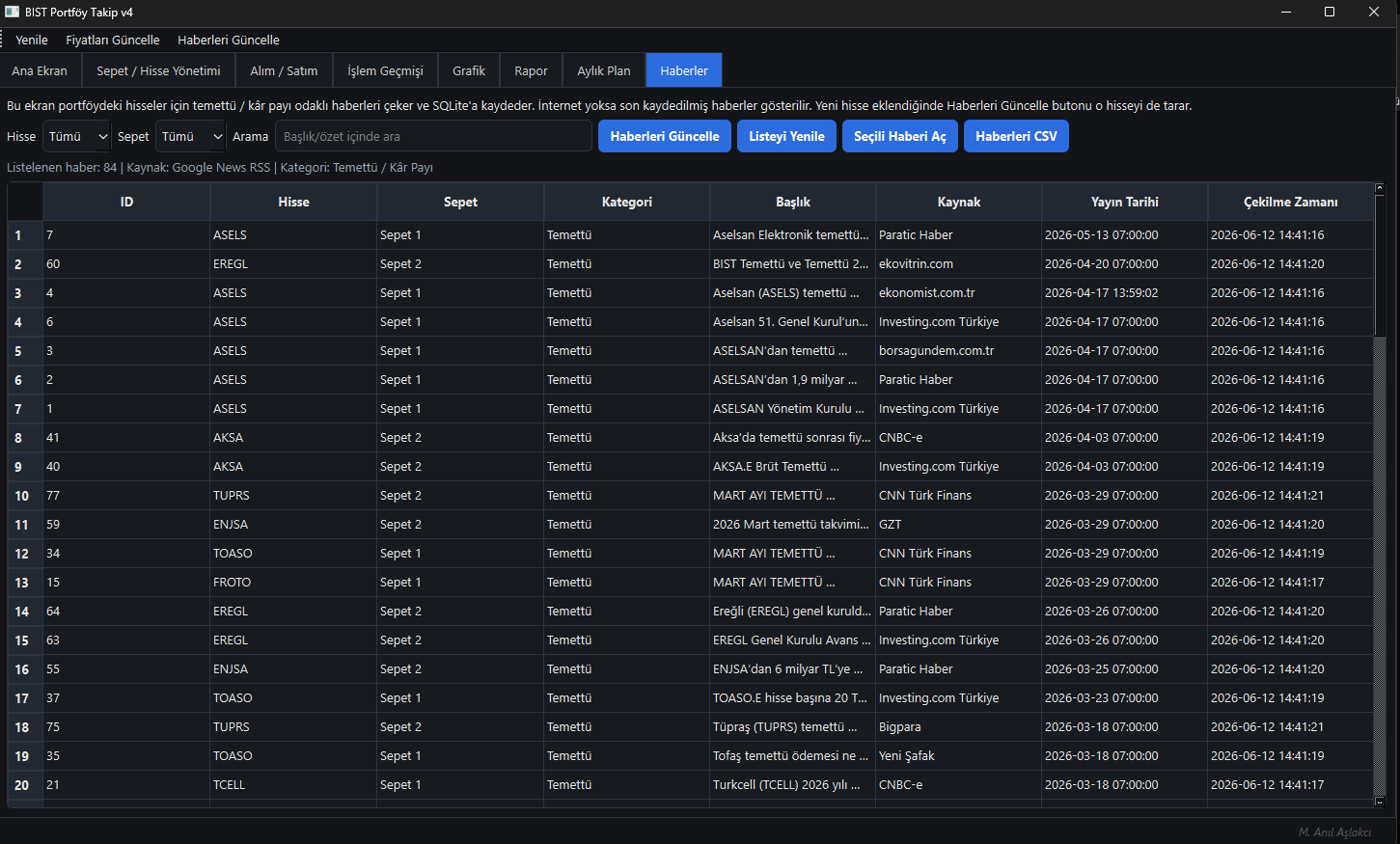Click the 'GZT' source cell
The width and height of the screenshot is (1400, 844).
tap(959, 525)
